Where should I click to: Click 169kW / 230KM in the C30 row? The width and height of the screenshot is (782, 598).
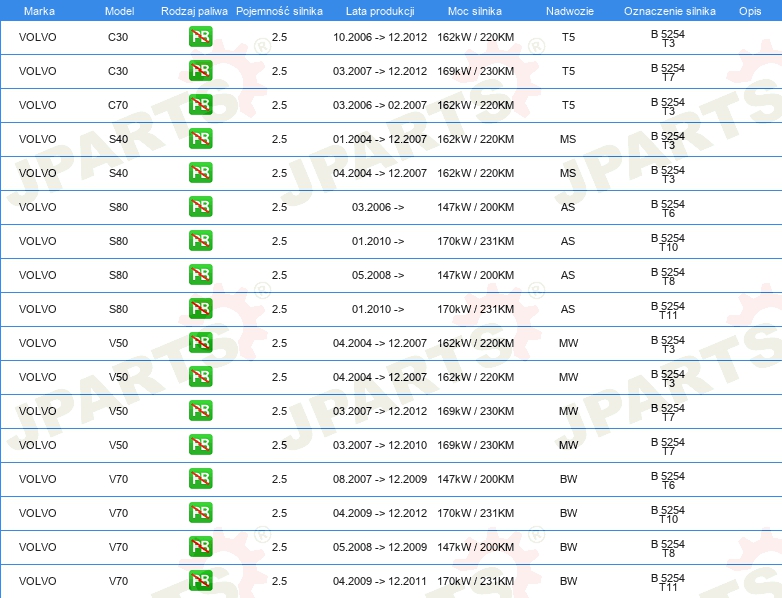tap(476, 71)
